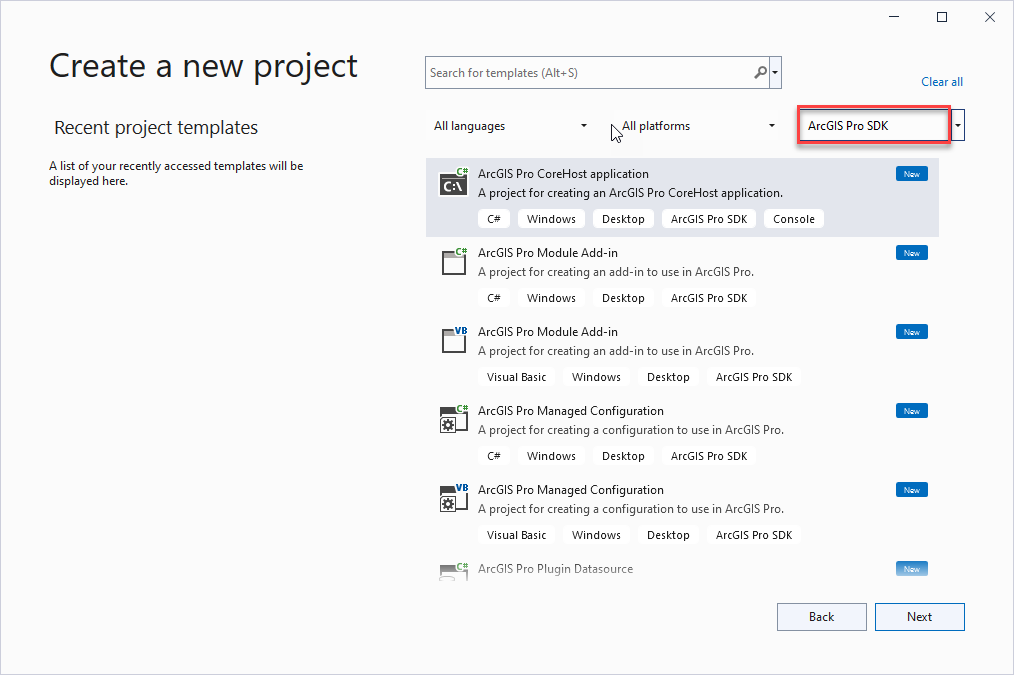The height and width of the screenshot is (675, 1014).
Task: Click the Console tag on CoreHost template
Action: pyautogui.click(x=793, y=218)
